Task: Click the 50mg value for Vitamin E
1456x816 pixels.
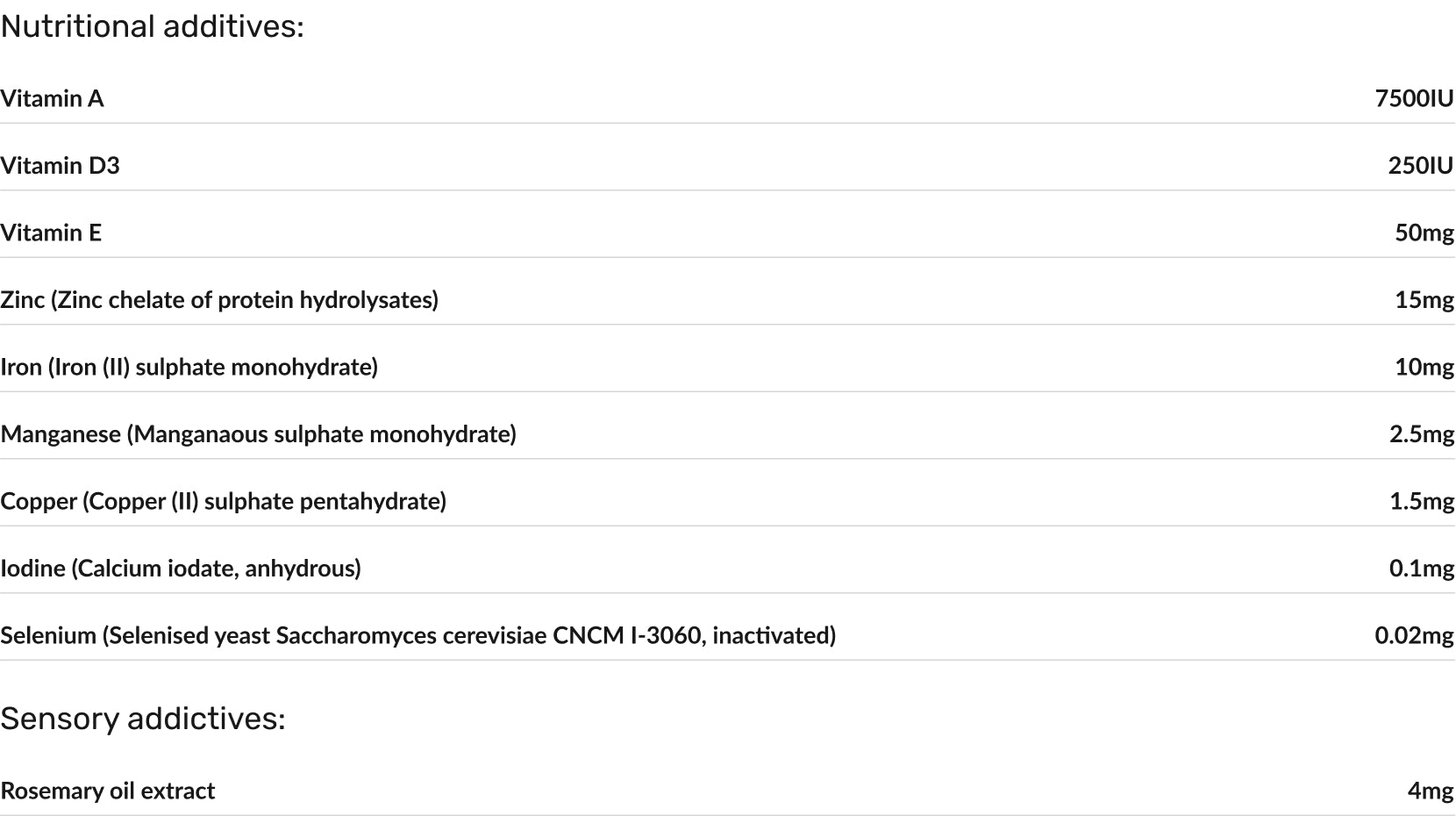Action: pos(1424,233)
